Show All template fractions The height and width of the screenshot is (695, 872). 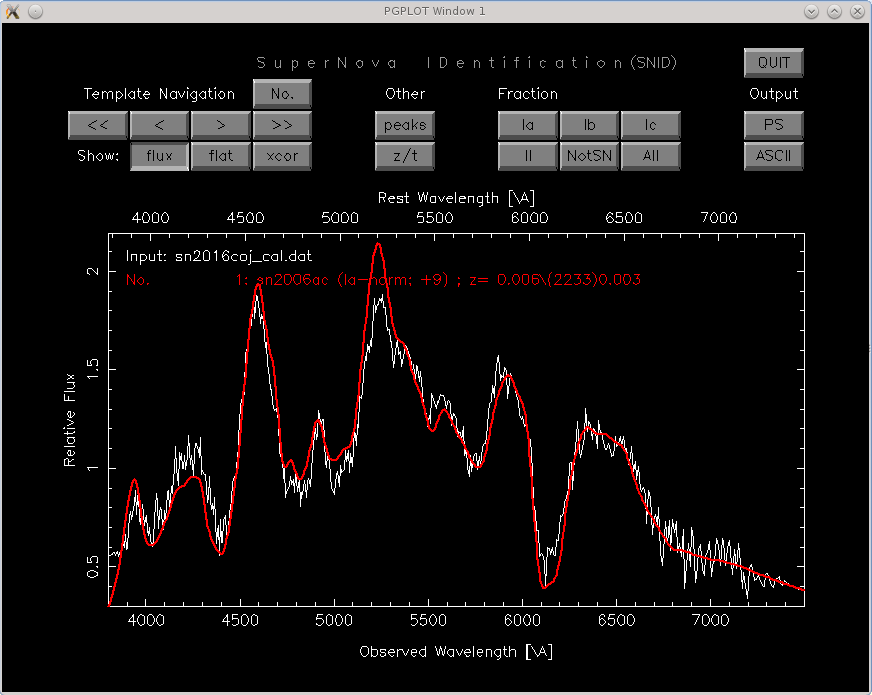[x=651, y=156]
